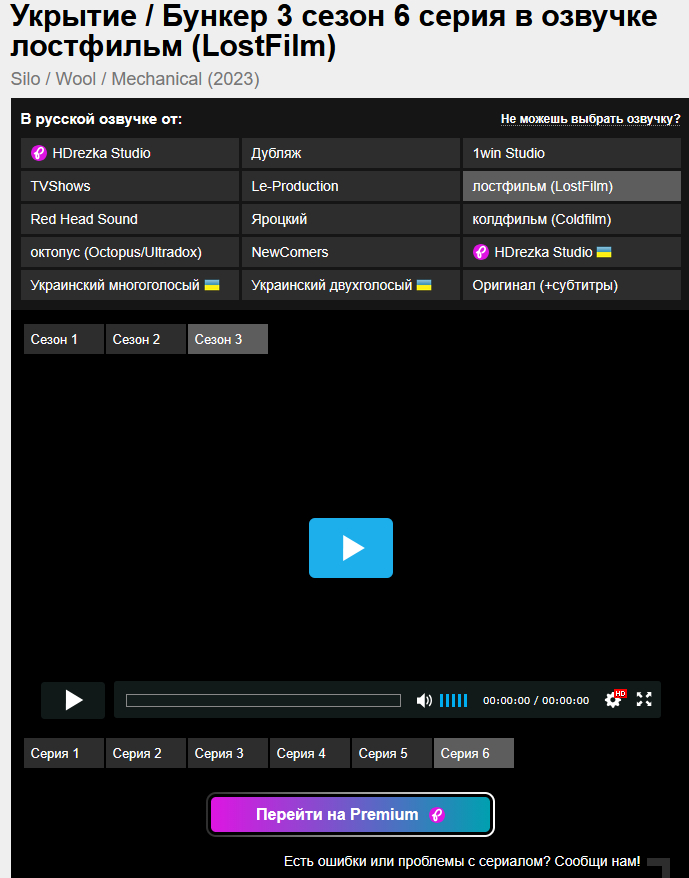689x878 pixels.
Task: Click the playback time display 00:00:00 / 00:00:00
Action: click(536, 700)
